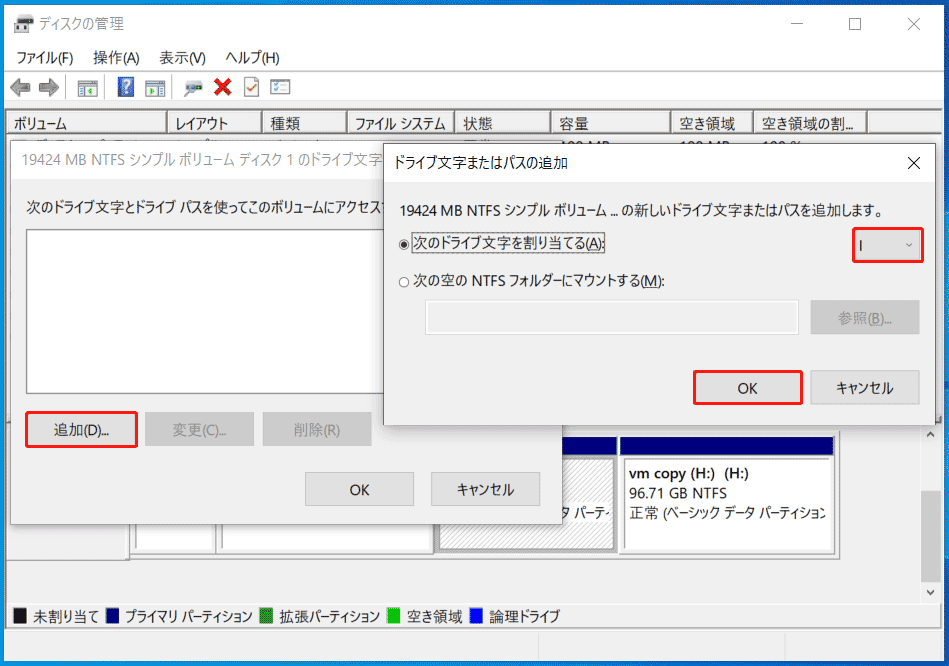
Task: Sort by 容量 column header
Action: point(611,123)
